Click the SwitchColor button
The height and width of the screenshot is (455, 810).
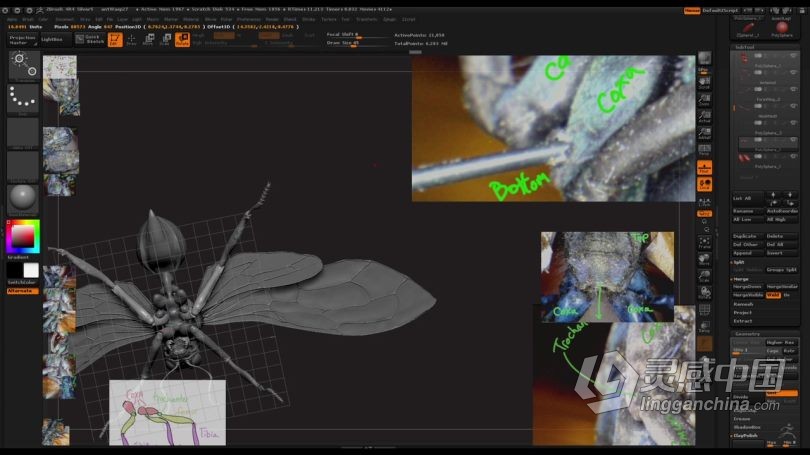(x=23, y=282)
